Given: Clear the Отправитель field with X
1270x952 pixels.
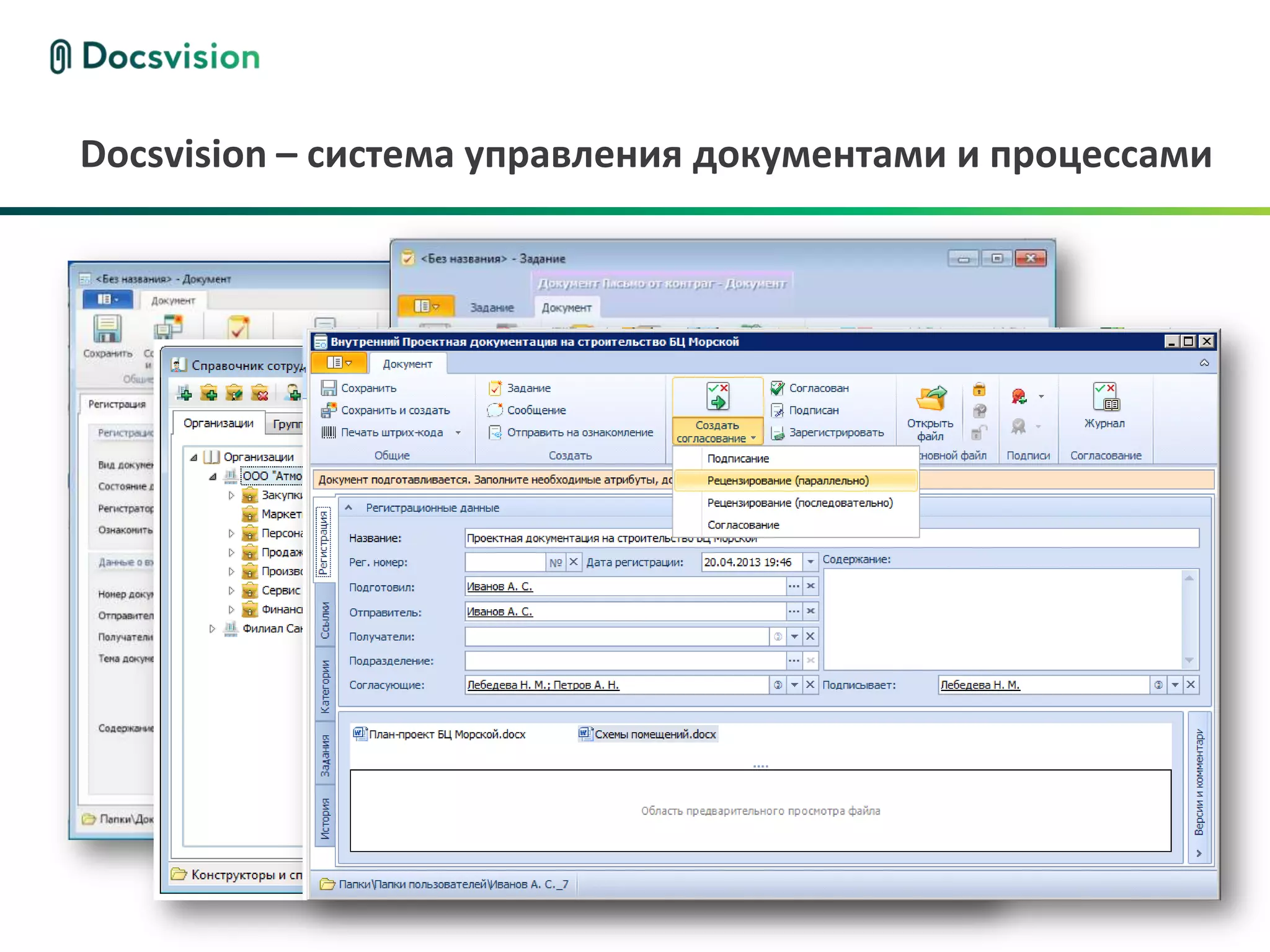Looking at the screenshot, I should click(810, 611).
